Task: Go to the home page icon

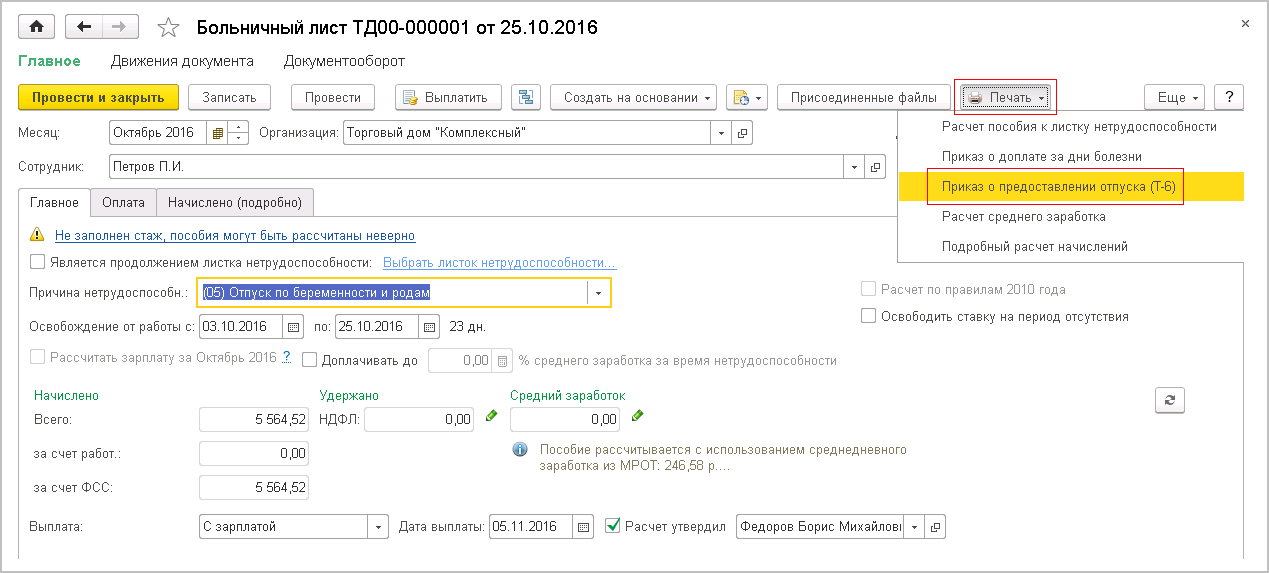Action: pyautogui.click(x=37, y=27)
